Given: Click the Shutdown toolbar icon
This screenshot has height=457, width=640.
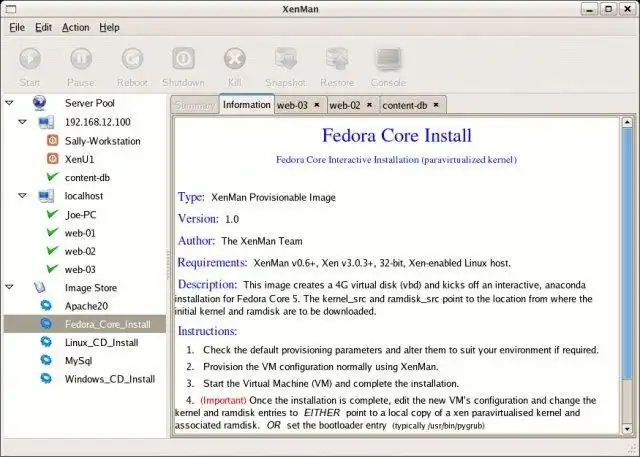Looking at the screenshot, I should pos(183,59).
